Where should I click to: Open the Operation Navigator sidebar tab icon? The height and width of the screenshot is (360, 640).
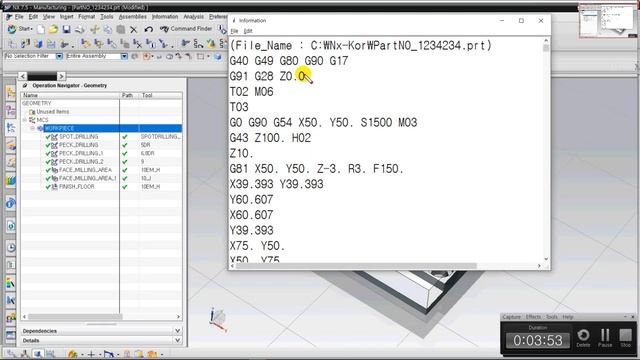[11, 128]
